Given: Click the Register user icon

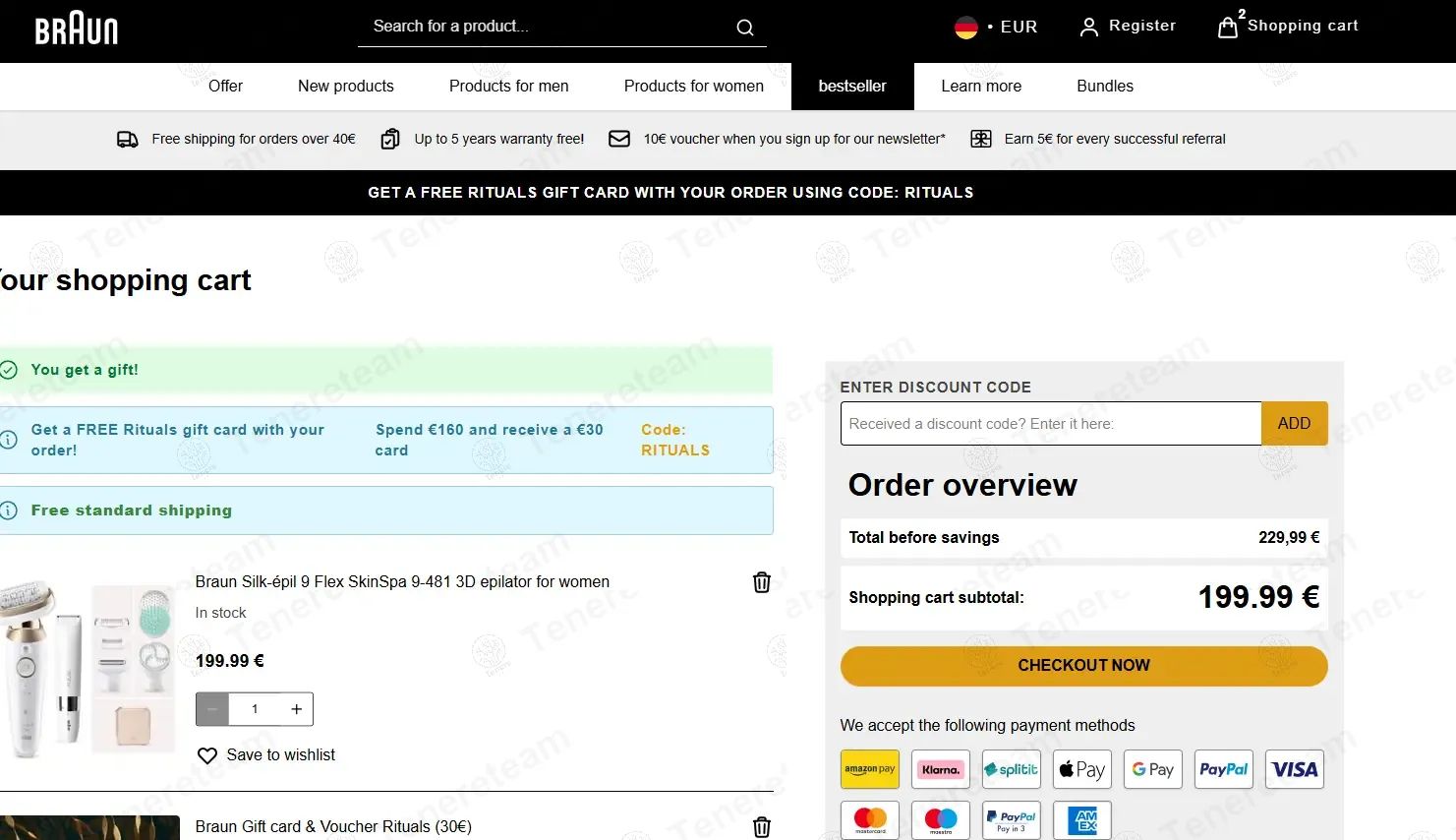Looking at the screenshot, I should 1088,27.
